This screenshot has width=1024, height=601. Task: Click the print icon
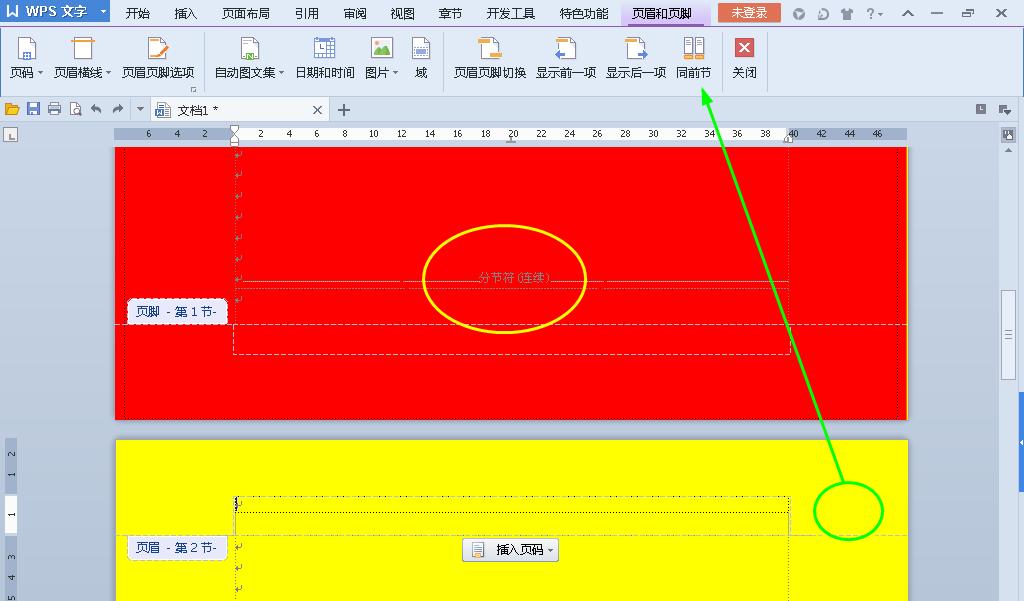pyautogui.click(x=54, y=109)
